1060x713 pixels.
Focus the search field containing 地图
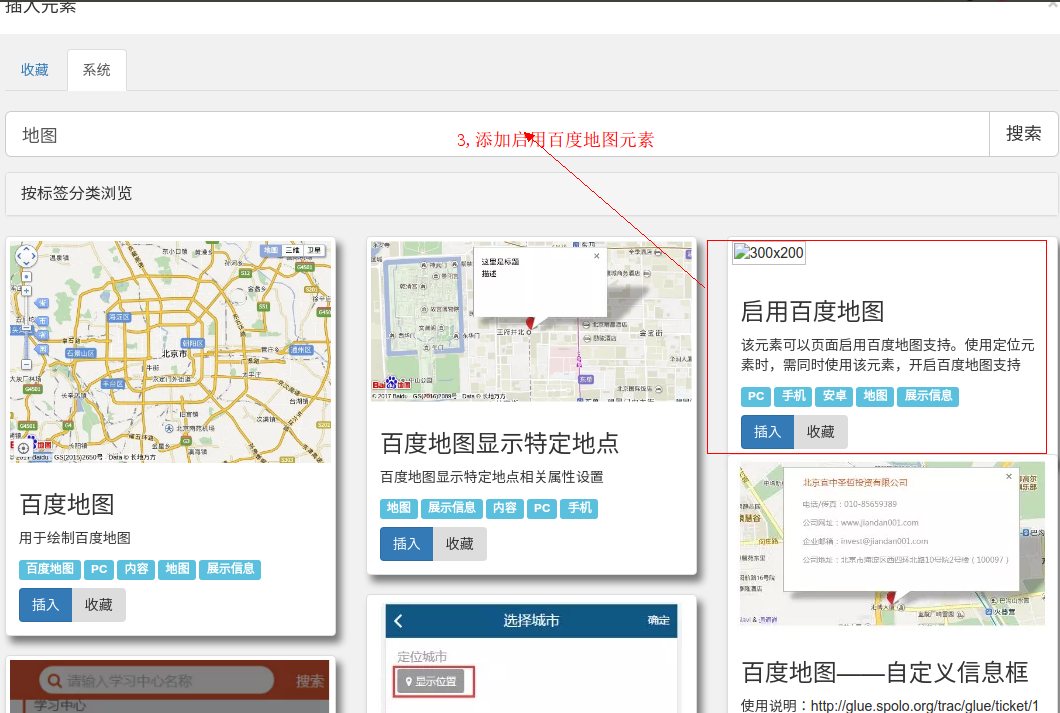pos(498,134)
